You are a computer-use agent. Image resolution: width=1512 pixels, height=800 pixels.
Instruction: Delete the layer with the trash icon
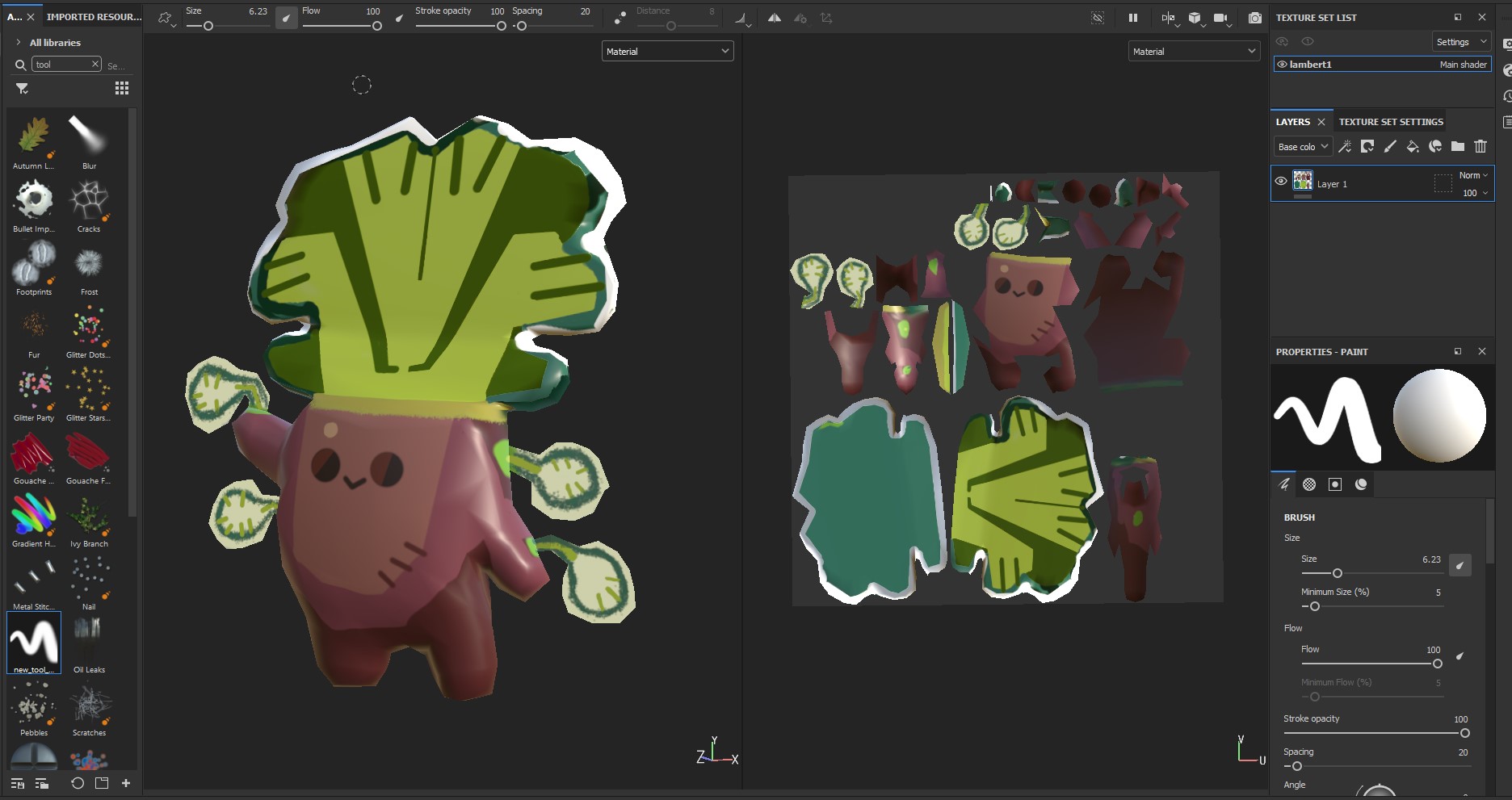pyautogui.click(x=1480, y=146)
